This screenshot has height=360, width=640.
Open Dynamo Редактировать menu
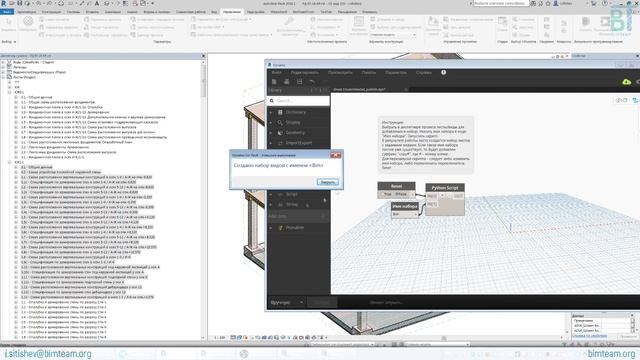304,72
